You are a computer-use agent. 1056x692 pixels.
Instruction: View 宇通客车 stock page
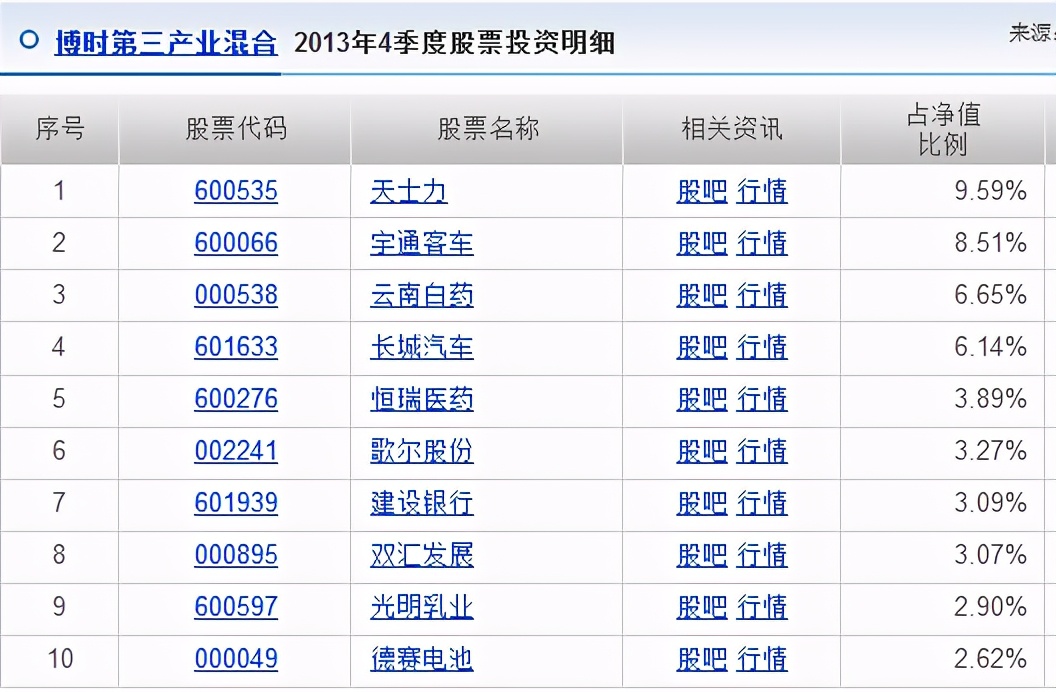coord(420,243)
